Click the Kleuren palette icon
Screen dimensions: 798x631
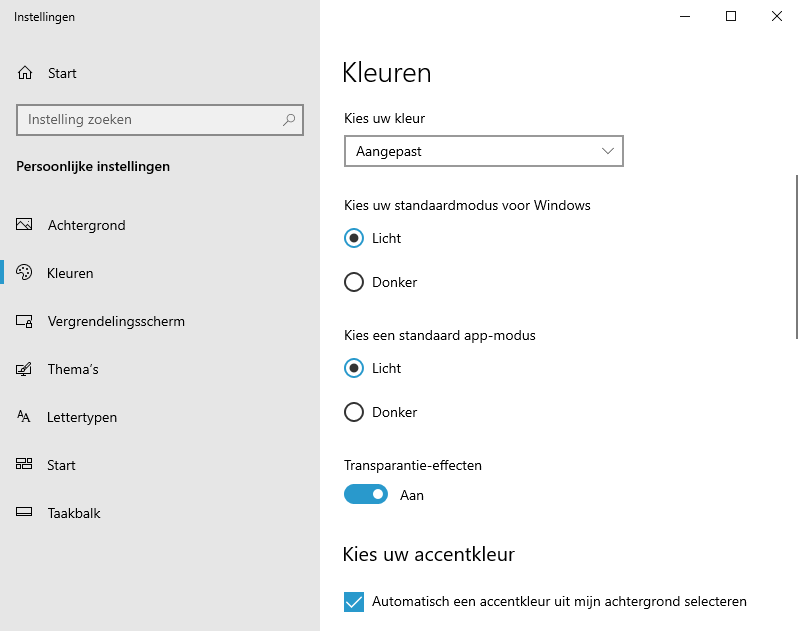pos(25,273)
